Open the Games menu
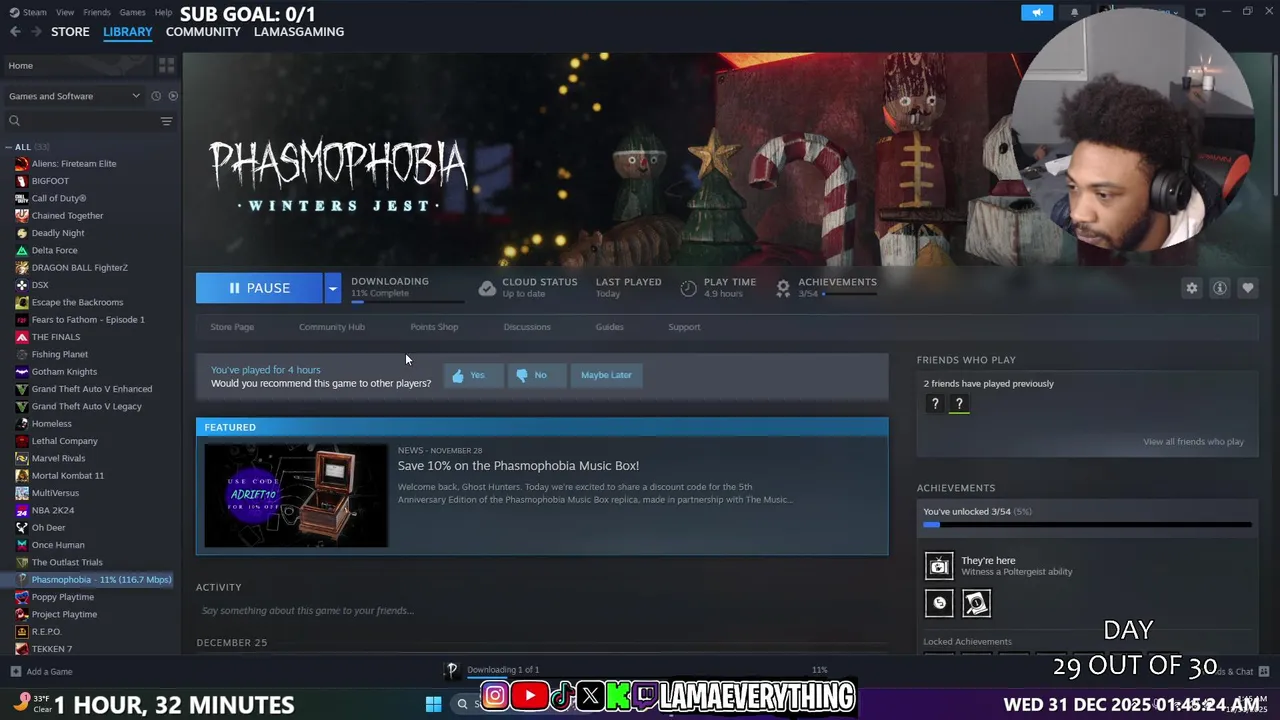Screen dimensions: 1280x720 coord(132,12)
